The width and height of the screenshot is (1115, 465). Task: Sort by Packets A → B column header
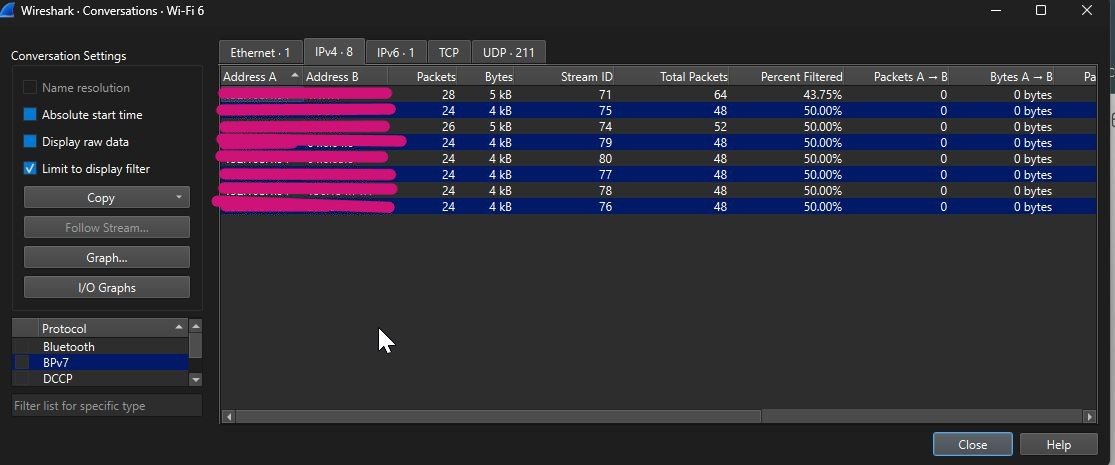[x=897, y=76]
